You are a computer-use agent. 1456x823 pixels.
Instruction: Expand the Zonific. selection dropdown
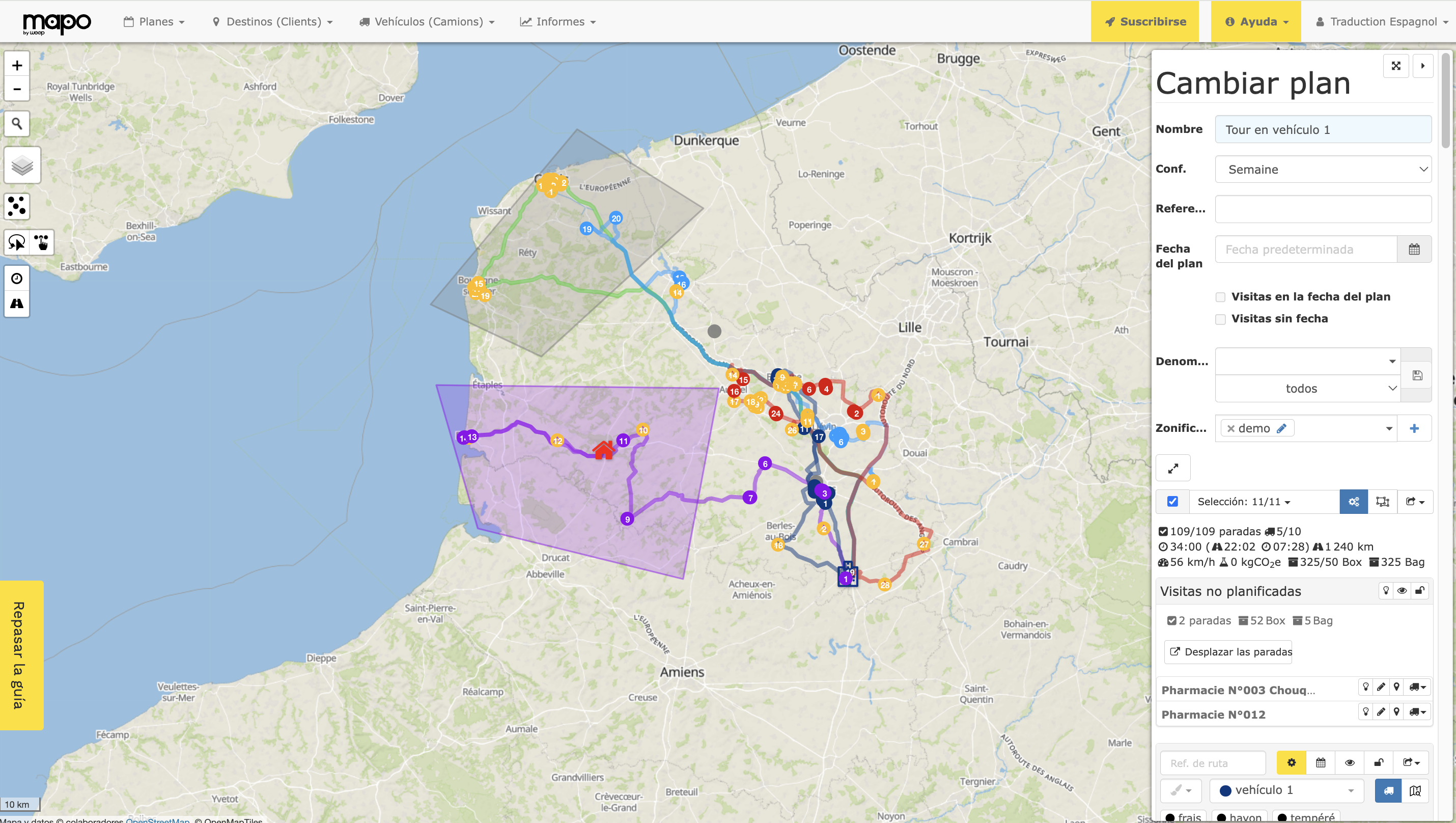pyautogui.click(x=1388, y=428)
